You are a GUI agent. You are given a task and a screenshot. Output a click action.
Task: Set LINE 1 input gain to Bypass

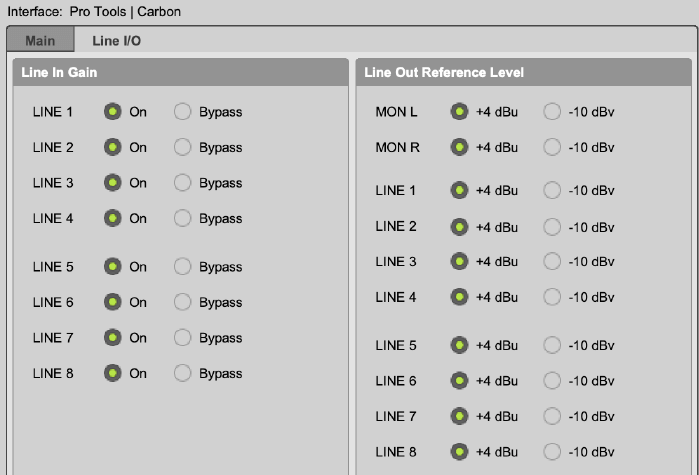[183, 112]
